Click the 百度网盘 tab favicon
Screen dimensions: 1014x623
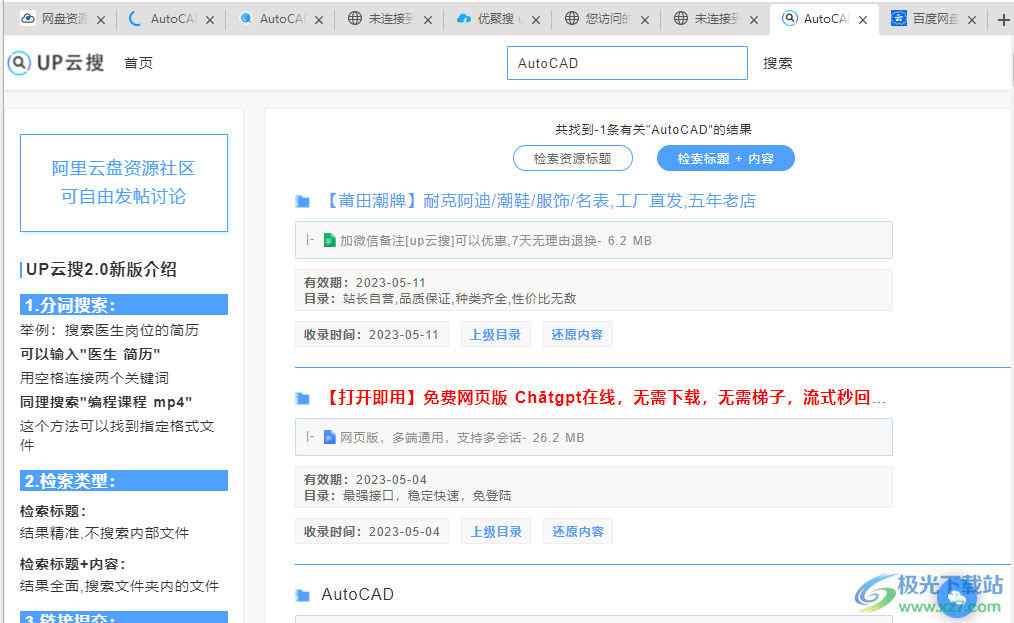click(x=898, y=18)
